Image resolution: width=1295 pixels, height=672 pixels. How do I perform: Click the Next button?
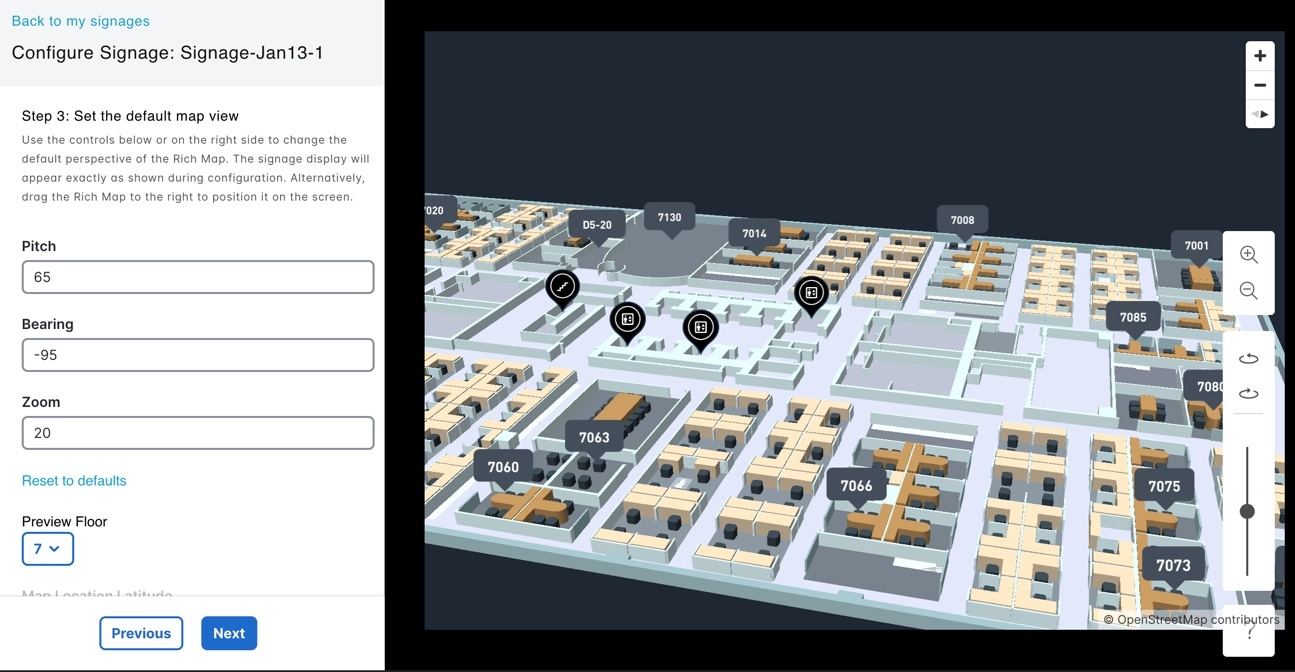click(x=229, y=633)
